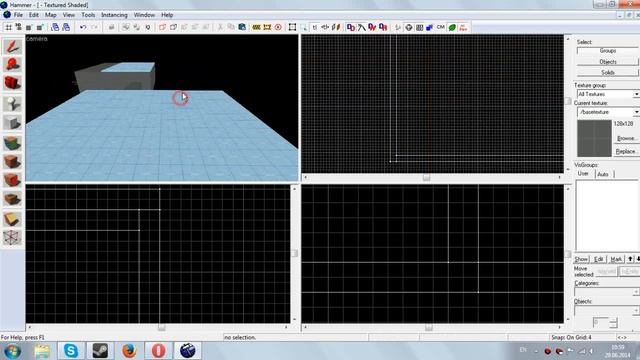
Task: Toggle radius culling red circle icon
Action: 278,27
